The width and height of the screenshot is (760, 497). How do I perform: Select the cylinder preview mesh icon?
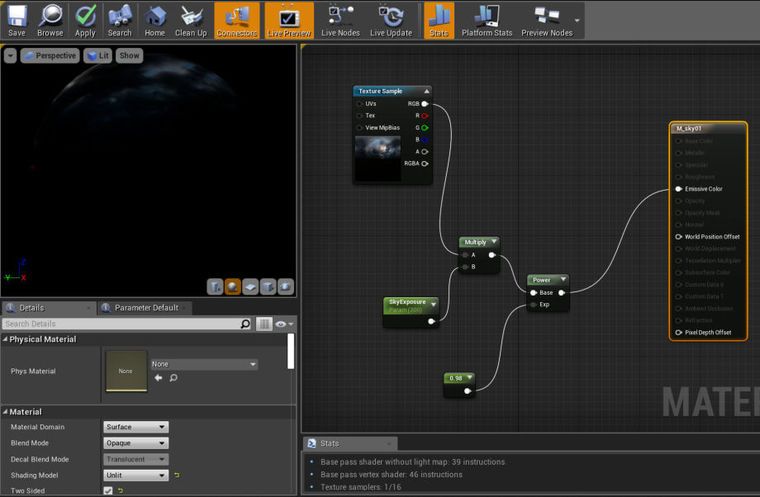coord(215,287)
